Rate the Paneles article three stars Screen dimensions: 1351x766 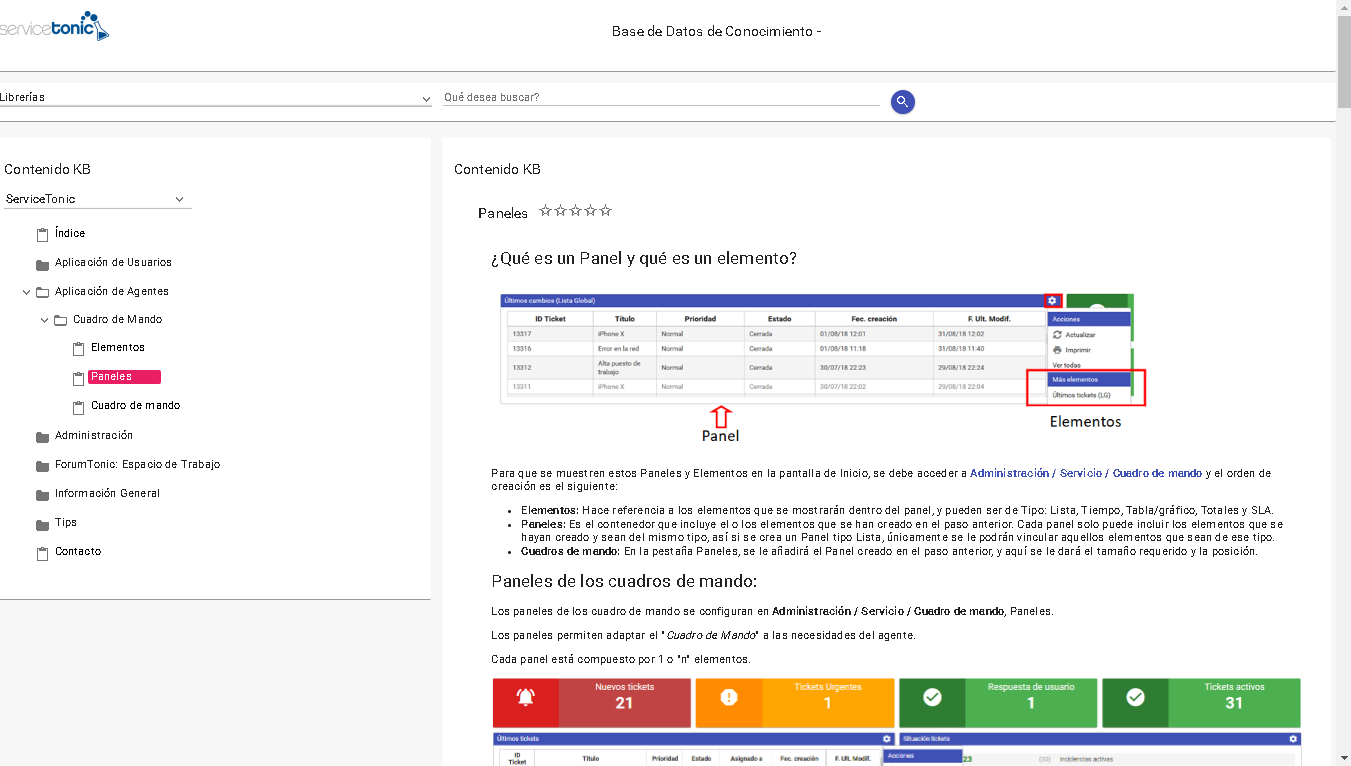pos(575,210)
